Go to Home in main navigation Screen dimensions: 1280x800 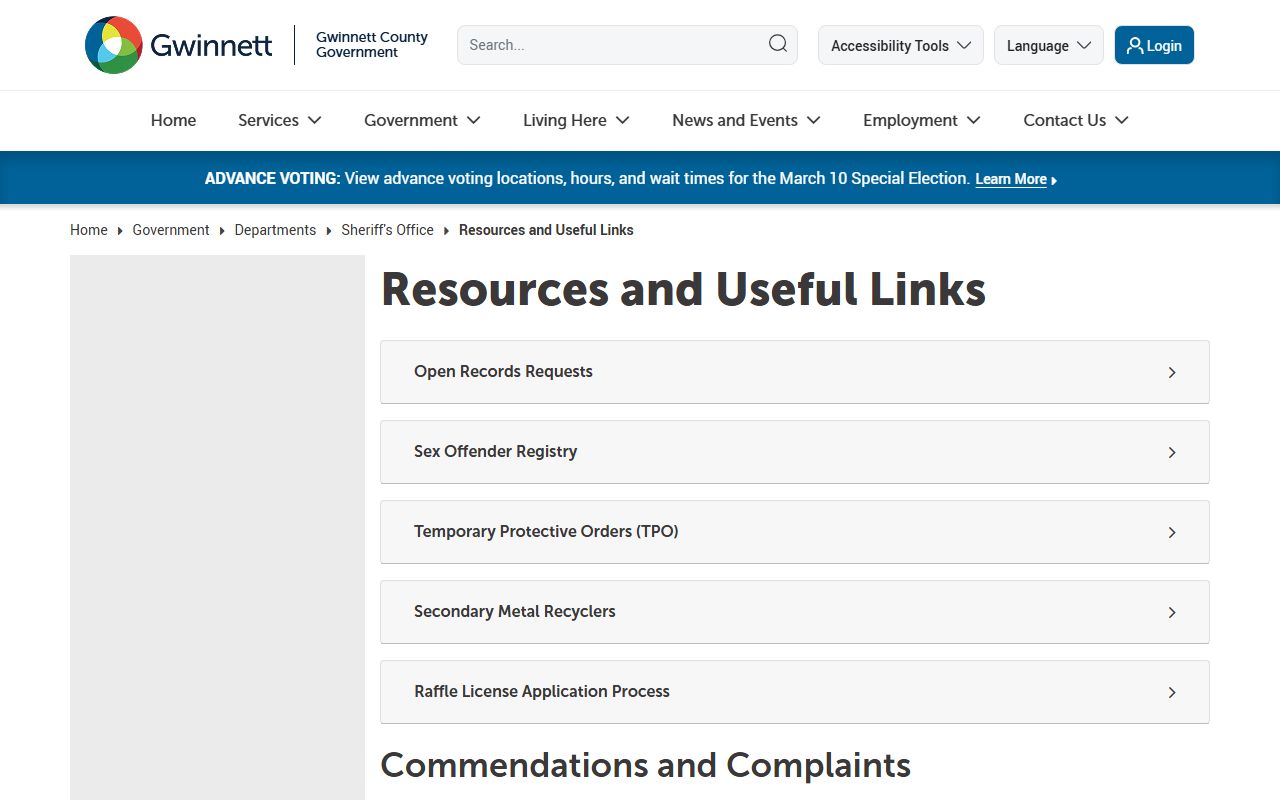coord(173,120)
